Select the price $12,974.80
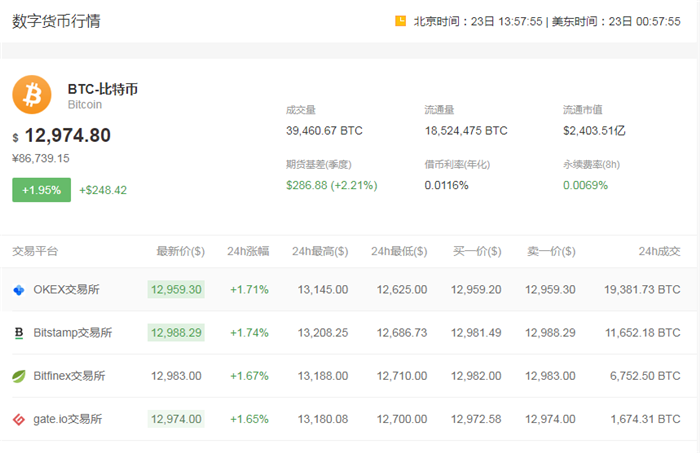The image size is (700, 453). [62, 136]
